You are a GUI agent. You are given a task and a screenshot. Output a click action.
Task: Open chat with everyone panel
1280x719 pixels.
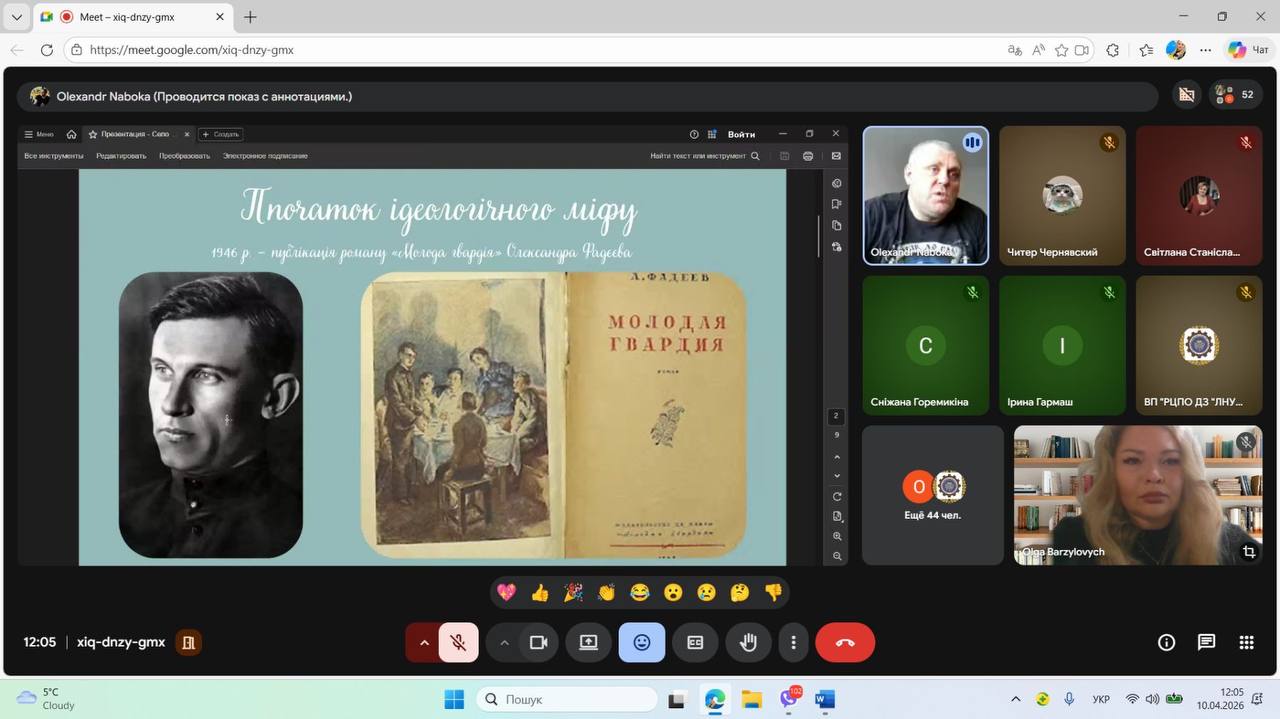click(1206, 643)
